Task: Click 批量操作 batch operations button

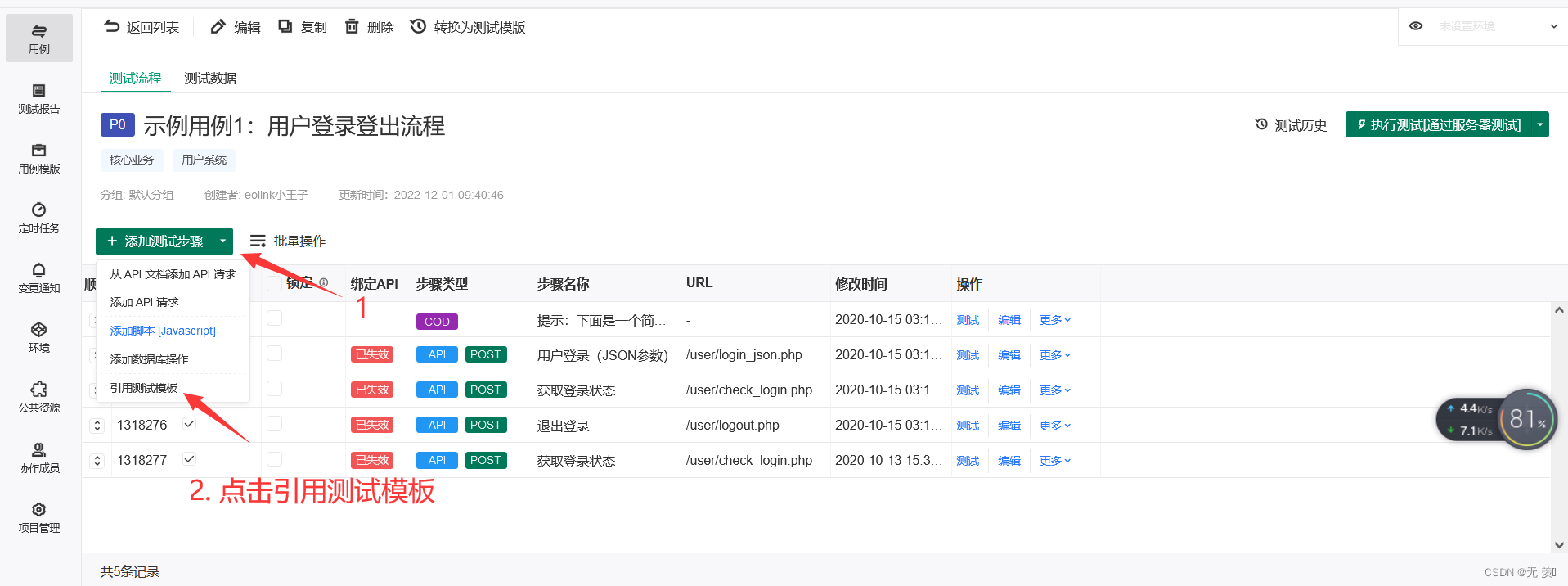Action: coord(288,241)
